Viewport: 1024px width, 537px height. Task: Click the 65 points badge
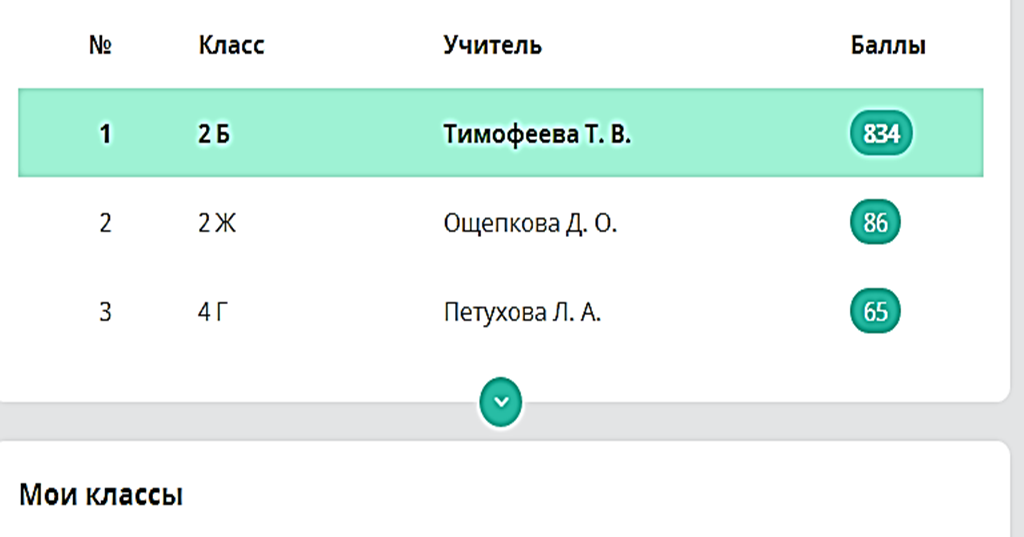point(875,311)
